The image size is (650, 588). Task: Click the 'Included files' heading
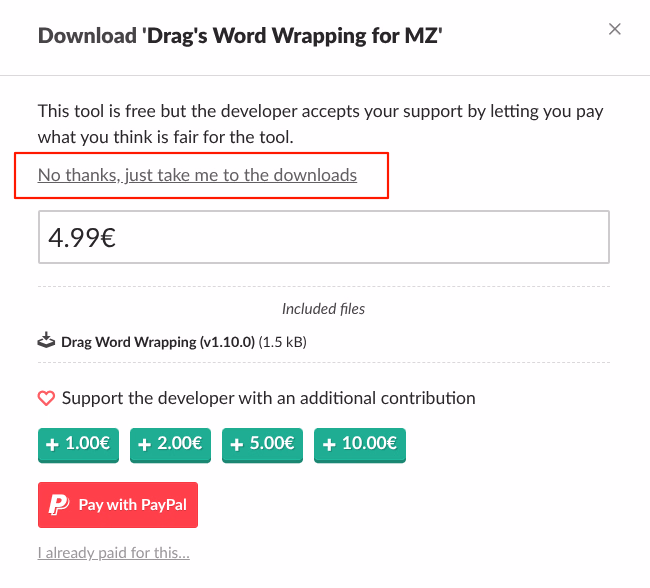(323, 309)
